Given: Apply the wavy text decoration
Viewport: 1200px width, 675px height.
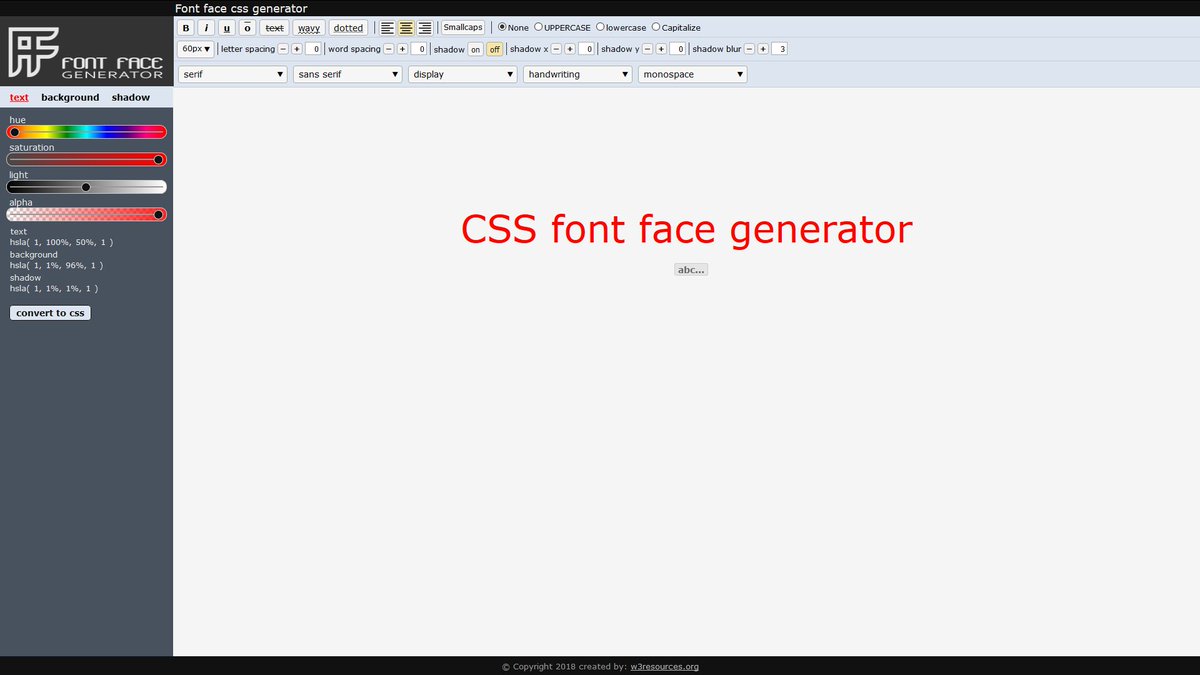Looking at the screenshot, I should [308, 27].
